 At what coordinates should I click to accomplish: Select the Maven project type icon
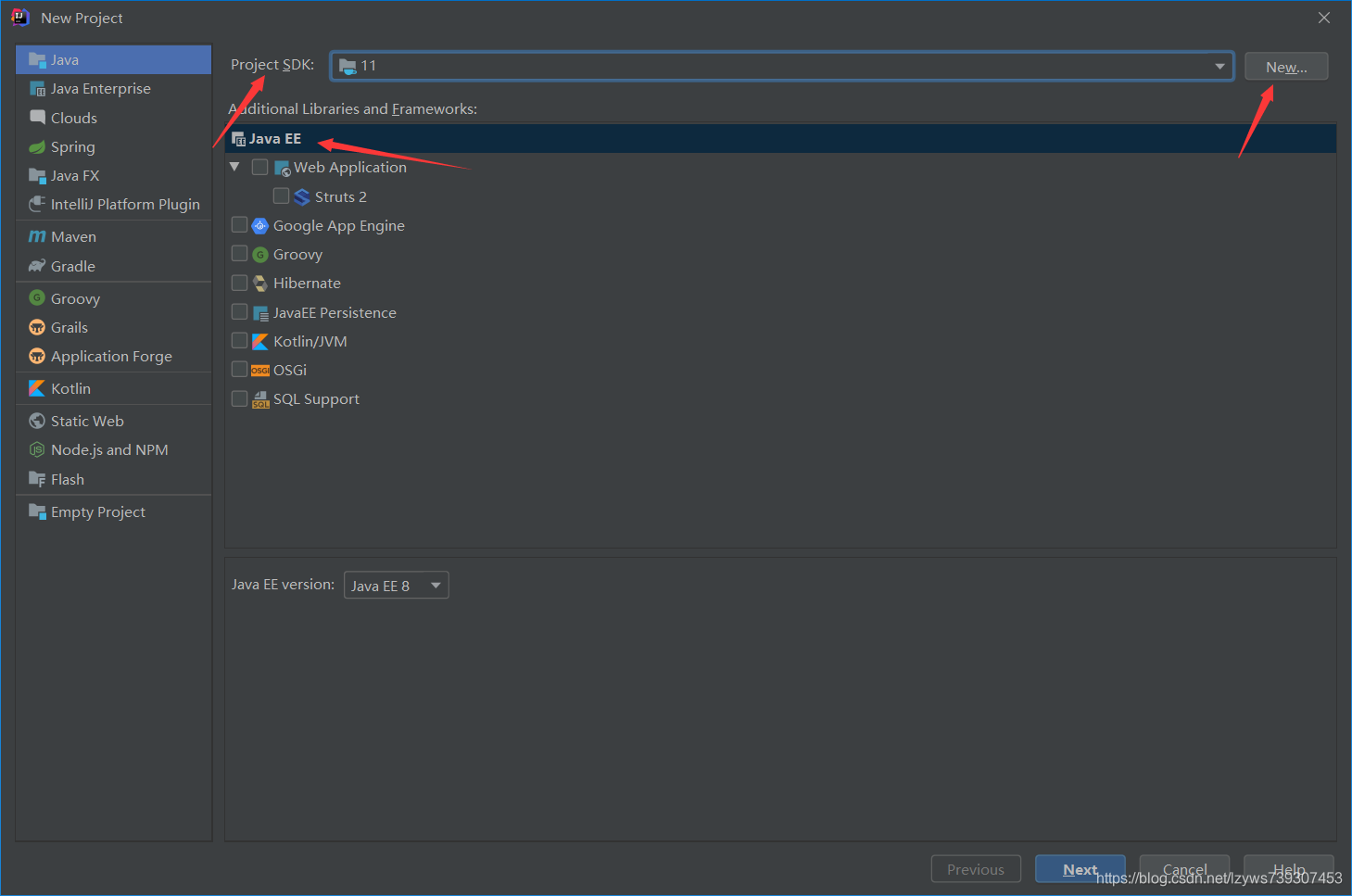(x=38, y=236)
